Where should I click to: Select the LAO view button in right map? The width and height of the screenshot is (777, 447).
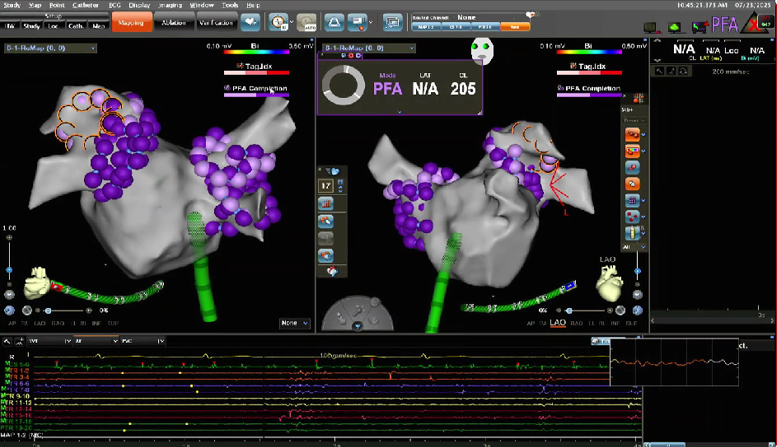click(558, 323)
